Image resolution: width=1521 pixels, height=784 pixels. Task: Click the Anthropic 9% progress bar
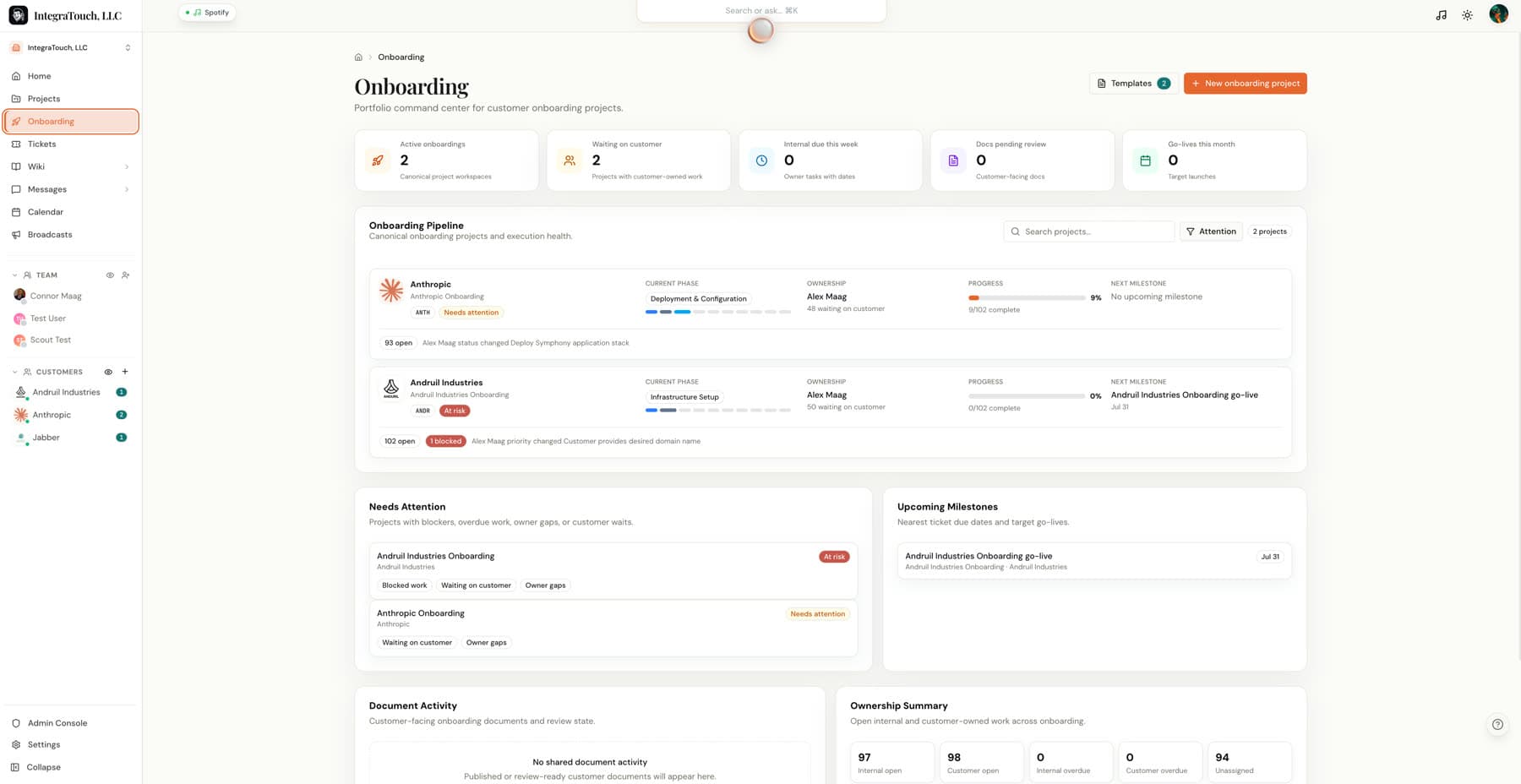(1027, 298)
